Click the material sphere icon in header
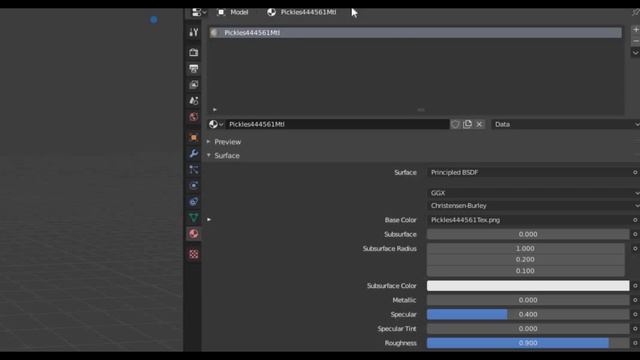Screen dimensions: 640x360 point(271,12)
